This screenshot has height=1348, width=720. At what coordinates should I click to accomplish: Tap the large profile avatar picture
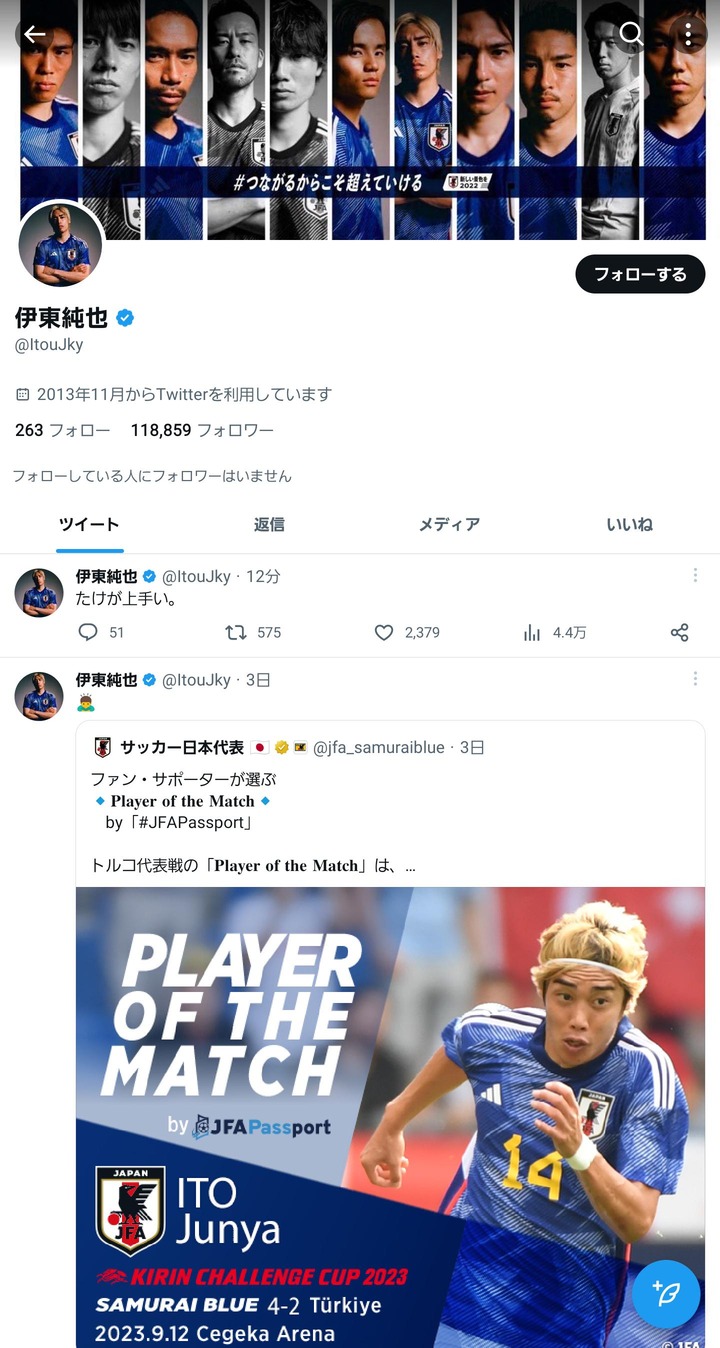[x=61, y=245]
